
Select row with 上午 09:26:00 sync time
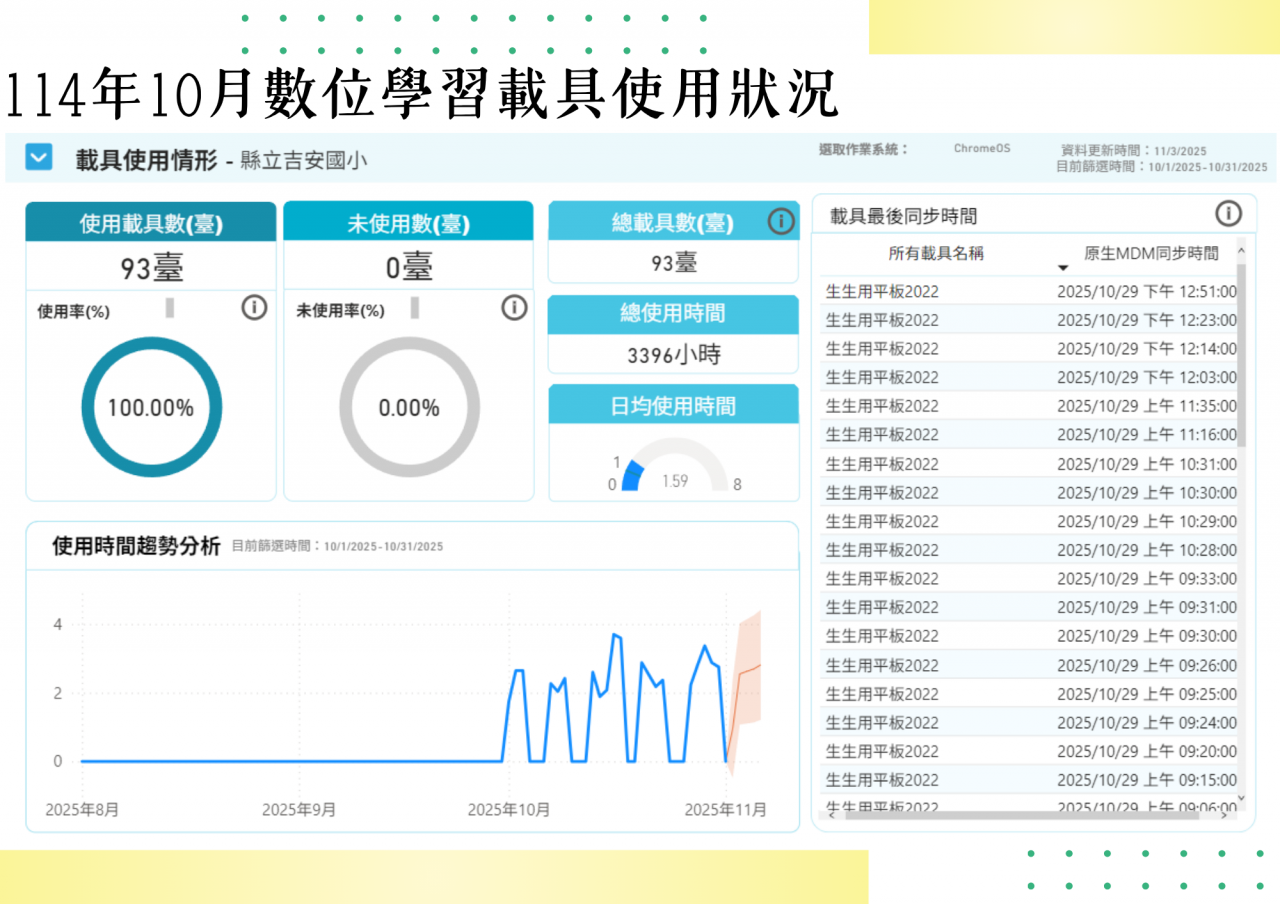tap(1028, 665)
